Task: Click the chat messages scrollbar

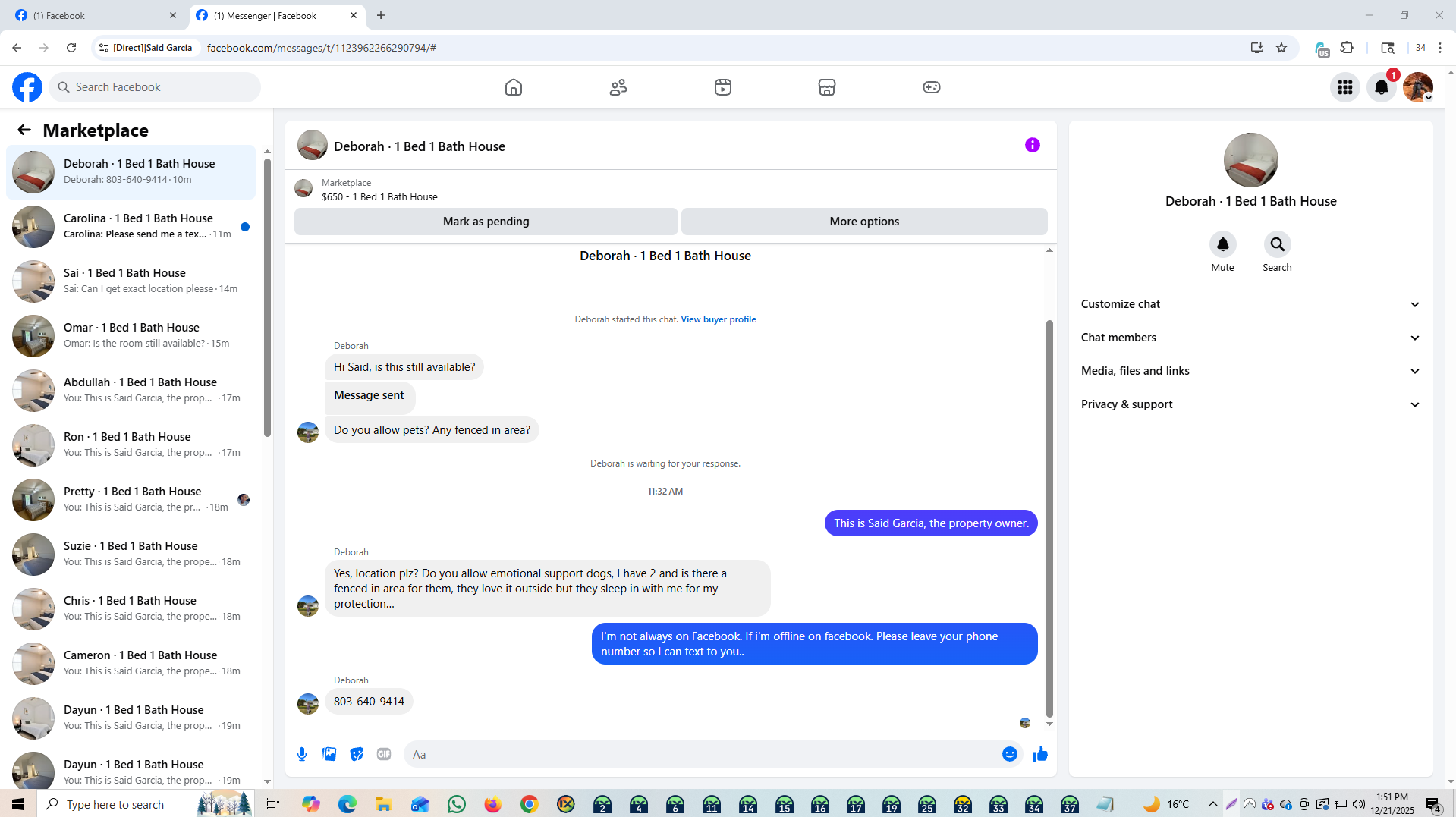Action: tap(1049, 518)
